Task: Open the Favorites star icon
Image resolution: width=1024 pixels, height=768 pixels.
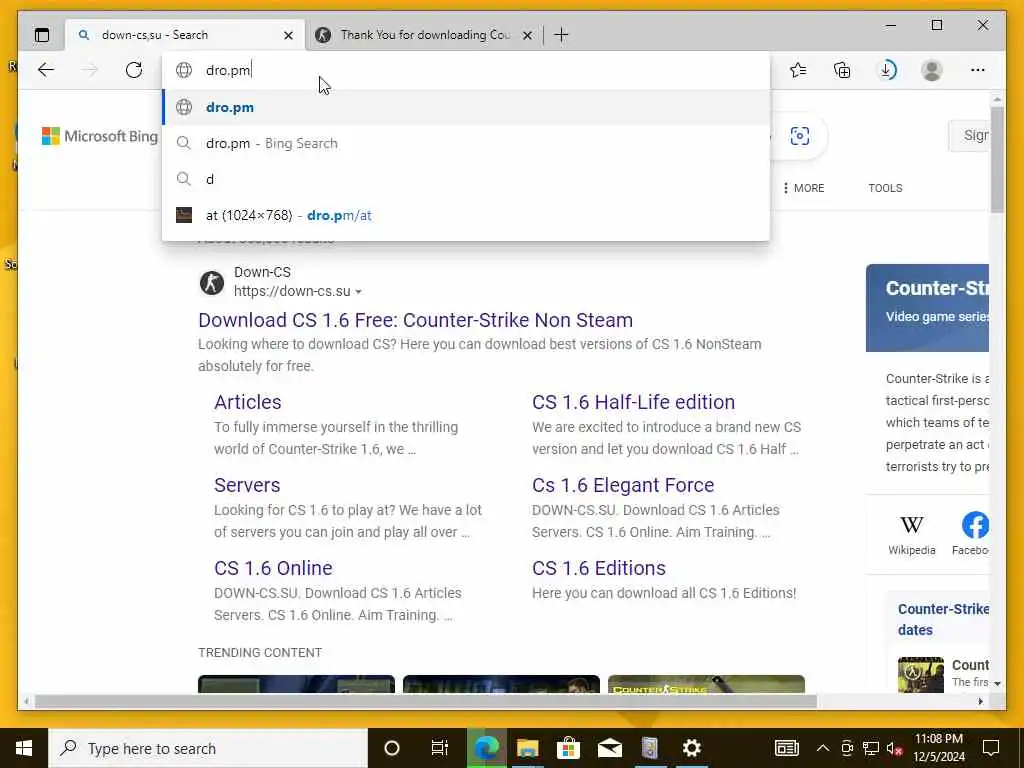Action: (x=798, y=70)
